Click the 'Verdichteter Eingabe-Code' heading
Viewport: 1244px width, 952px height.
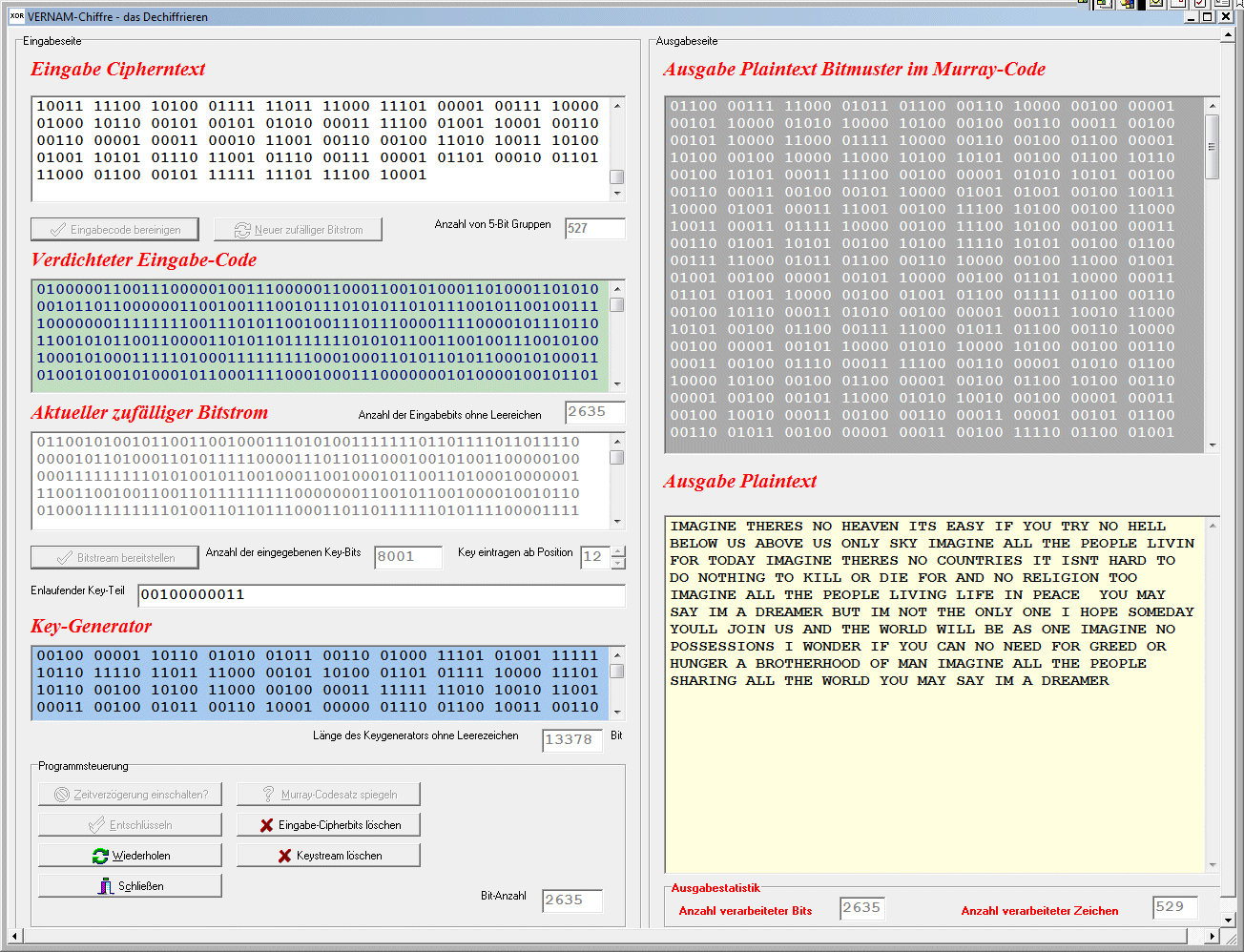point(143,259)
